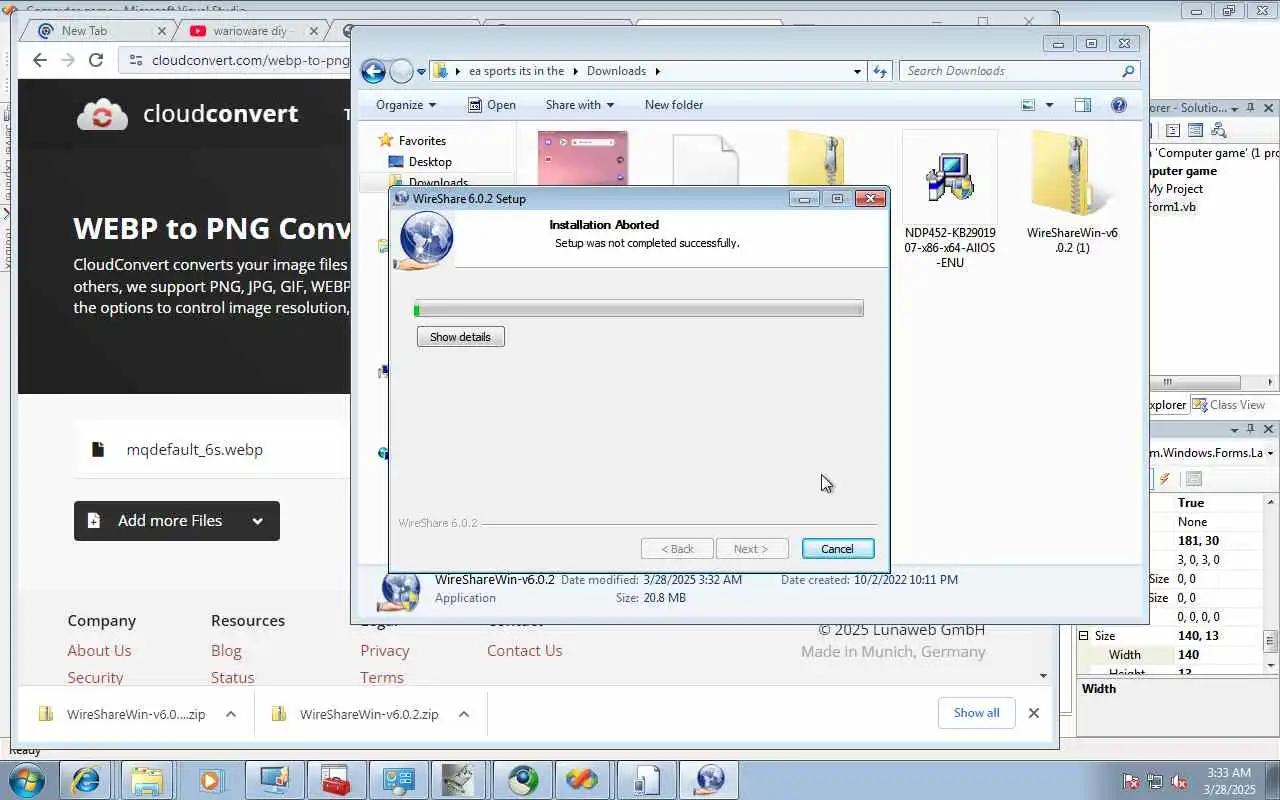
Task: Open Add more Files dropdown arrow
Action: coord(257,521)
